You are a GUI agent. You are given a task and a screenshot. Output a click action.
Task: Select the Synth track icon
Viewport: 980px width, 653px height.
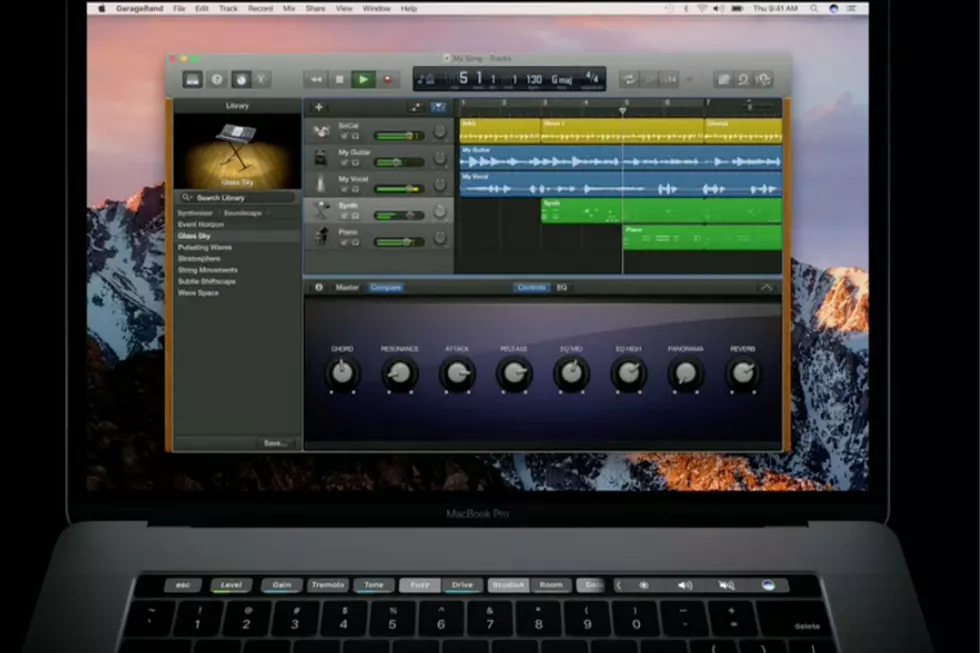(321, 211)
